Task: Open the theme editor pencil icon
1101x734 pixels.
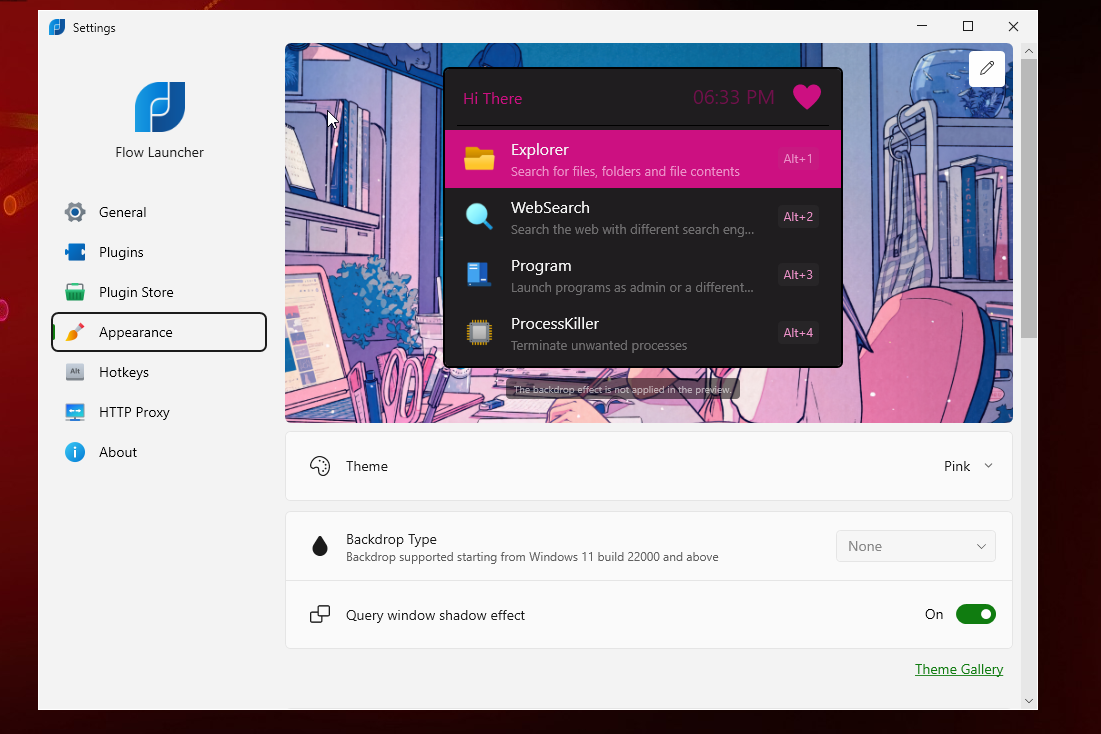Action: (986, 68)
